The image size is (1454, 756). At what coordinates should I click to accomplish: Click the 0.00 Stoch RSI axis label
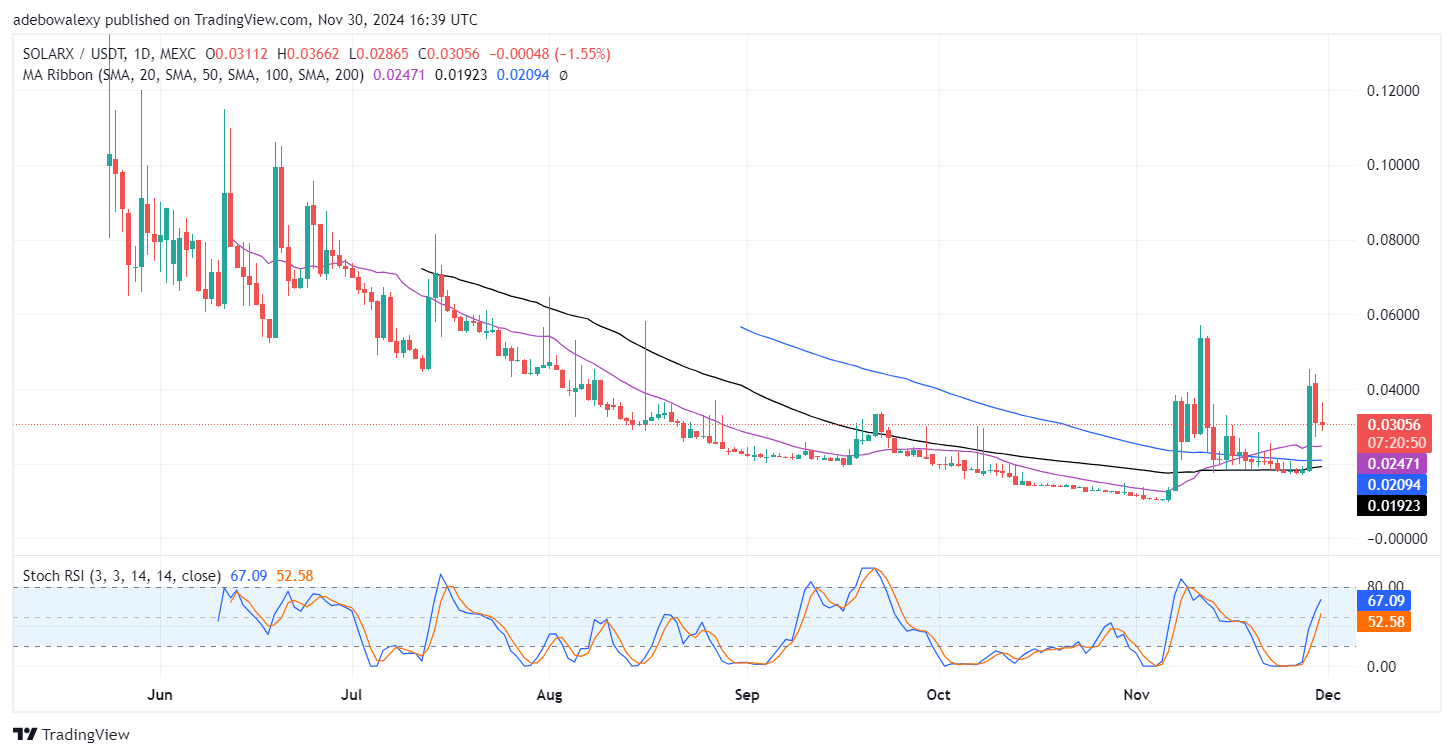(x=1379, y=666)
